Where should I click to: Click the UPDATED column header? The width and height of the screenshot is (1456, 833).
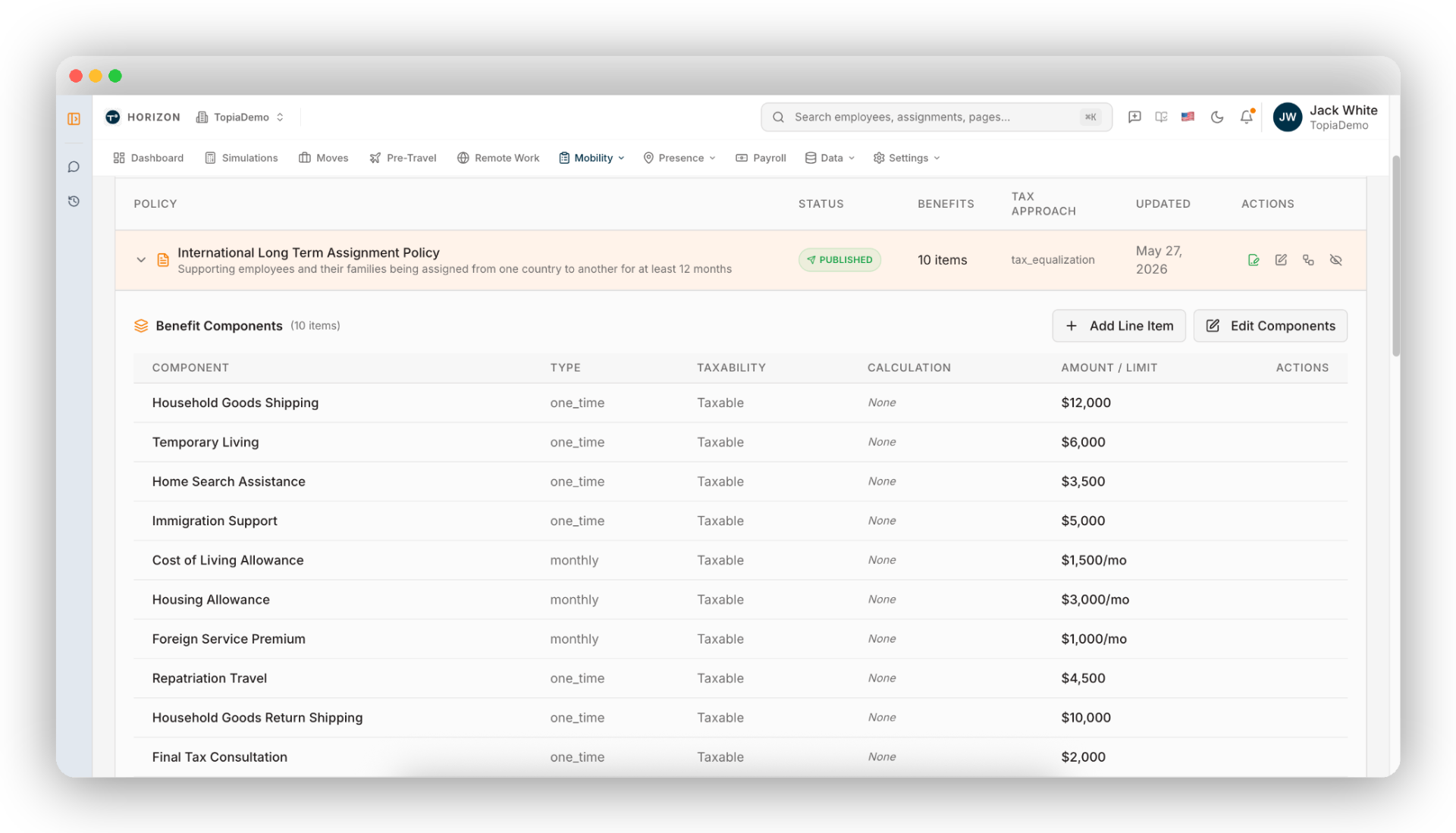click(x=1163, y=204)
